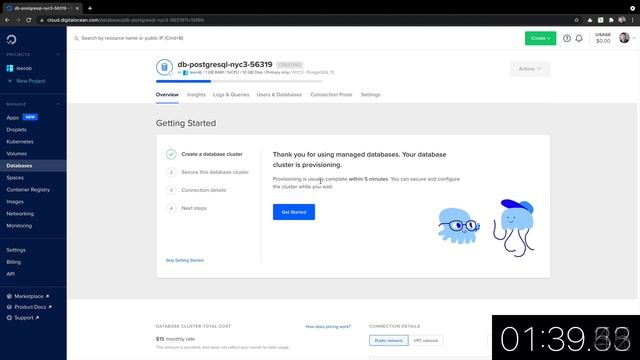Screen dimensions: 640x360
Task: Go to Images in sidebar
Action: [x=15, y=202]
